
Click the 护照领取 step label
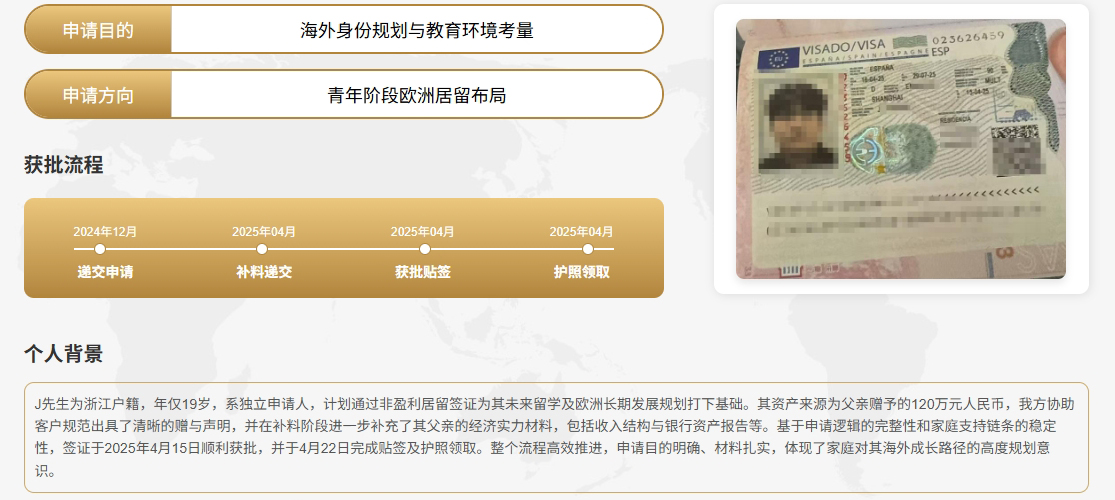(x=582, y=272)
